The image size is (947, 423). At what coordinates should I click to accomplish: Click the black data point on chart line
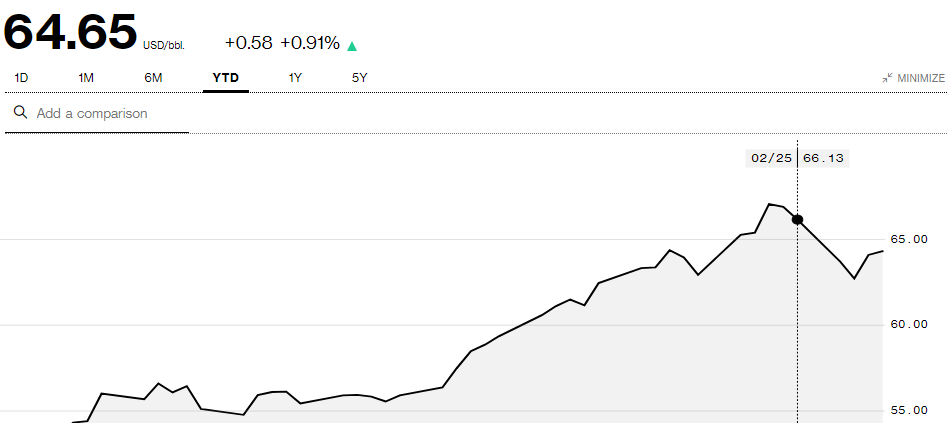[x=797, y=219]
